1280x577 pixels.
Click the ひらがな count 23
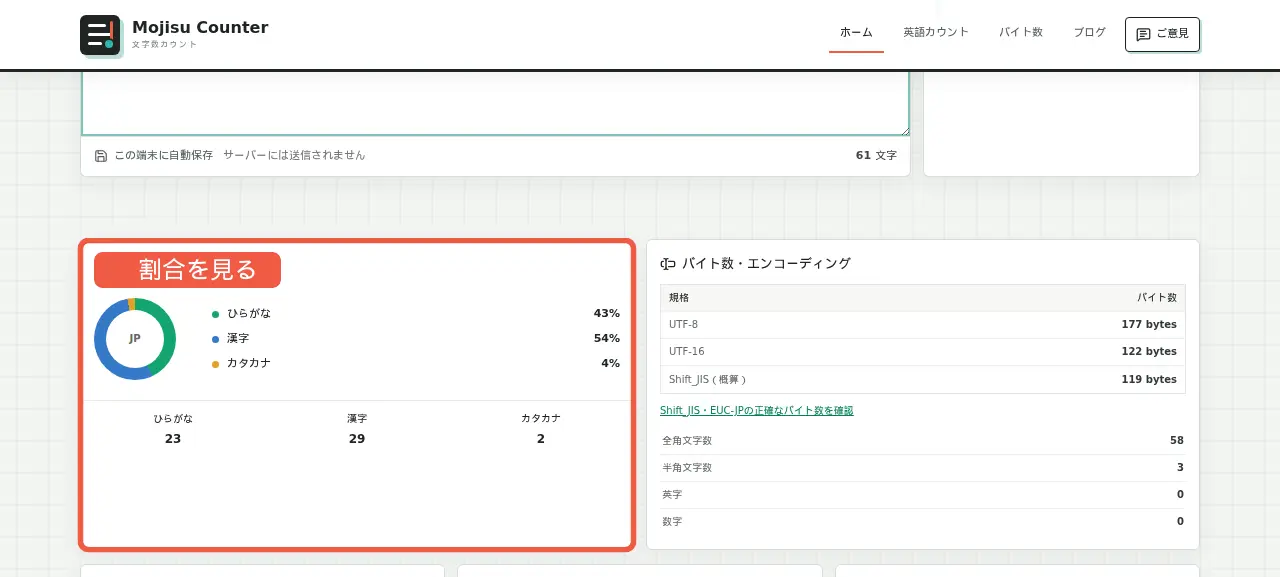coord(173,439)
